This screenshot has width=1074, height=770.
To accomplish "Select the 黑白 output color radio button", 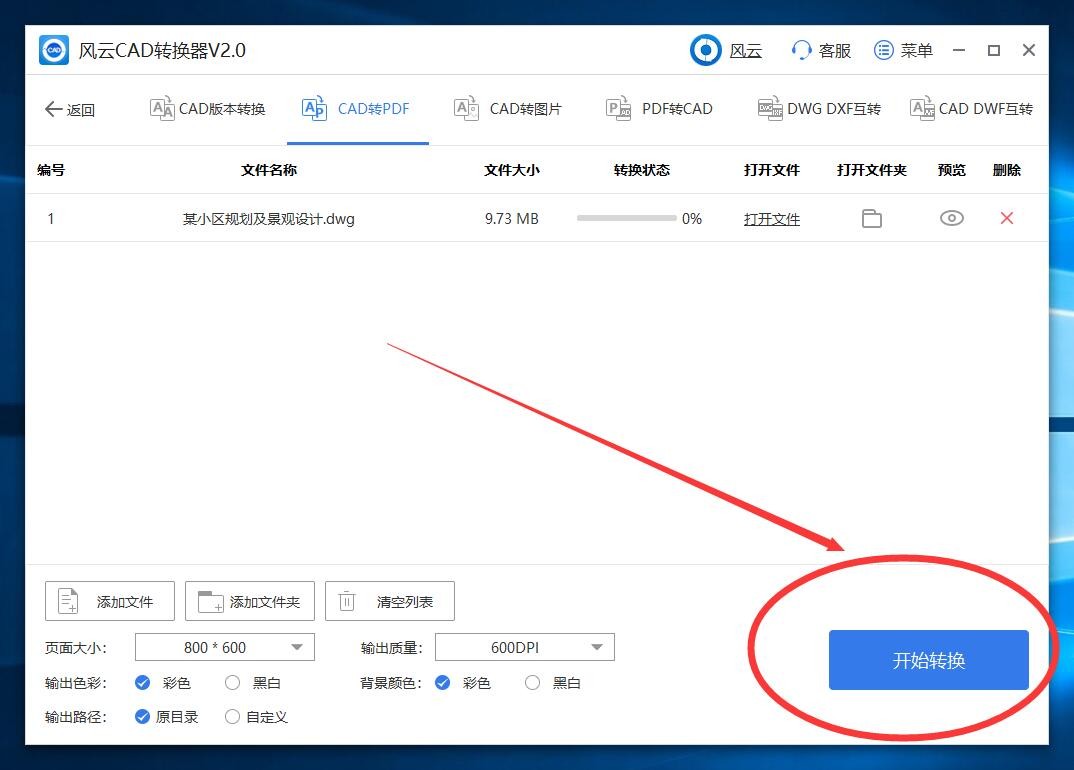I will click(231, 682).
